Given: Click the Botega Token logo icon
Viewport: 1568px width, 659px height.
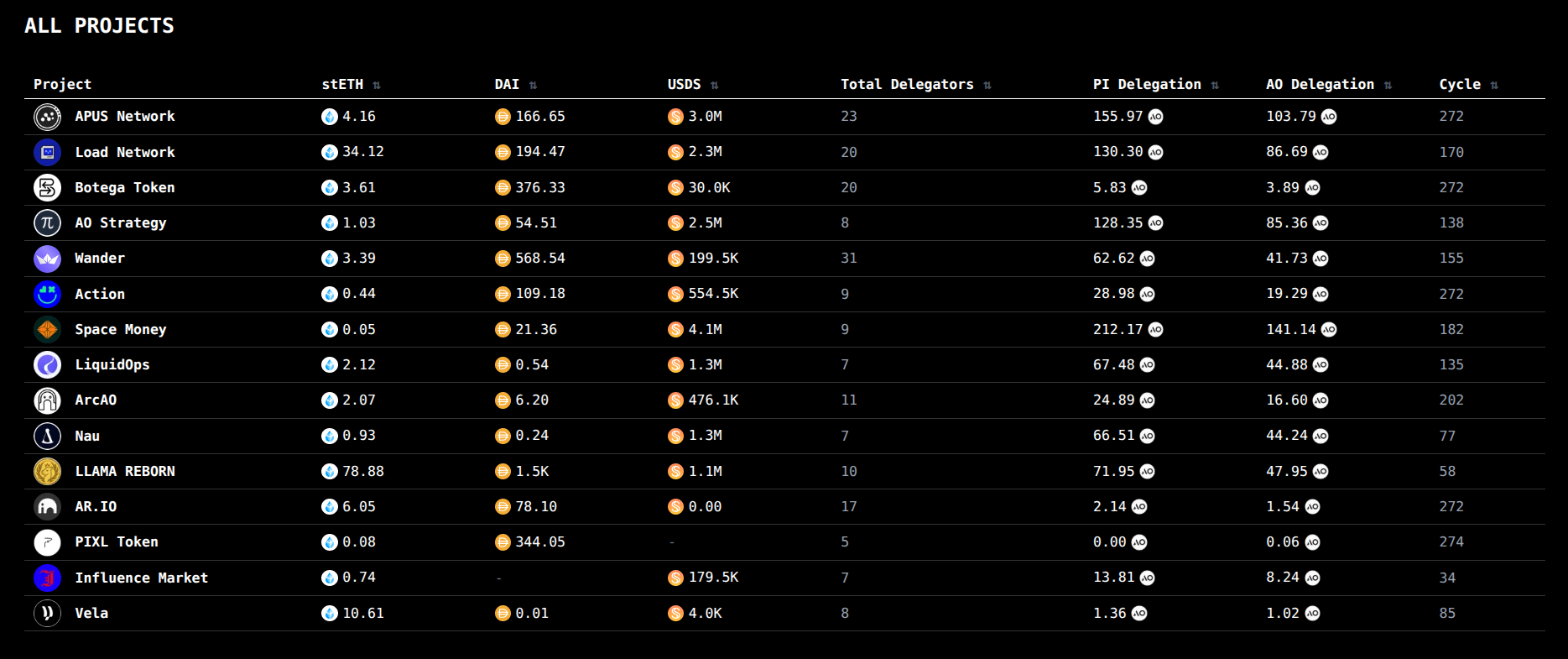Looking at the screenshot, I should (47, 187).
